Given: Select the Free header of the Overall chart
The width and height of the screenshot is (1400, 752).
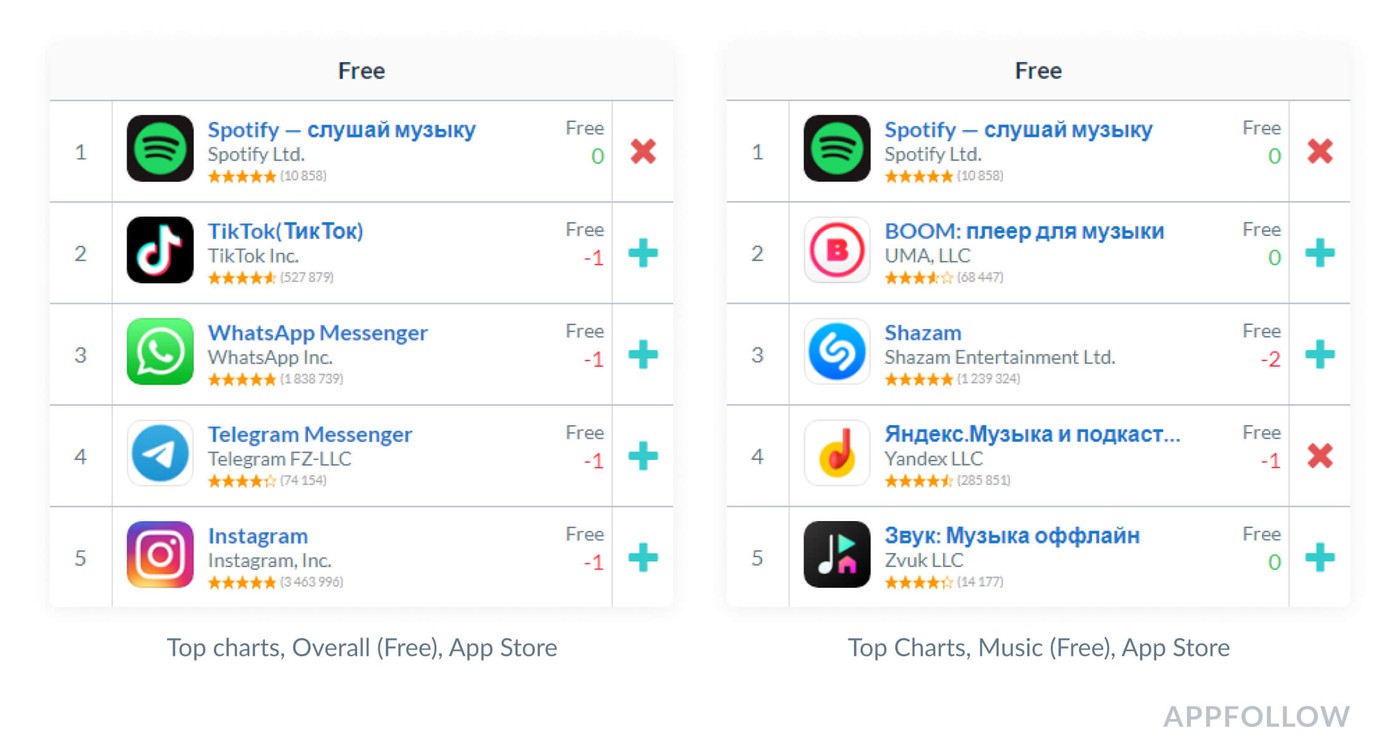Looking at the screenshot, I should tap(361, 71).
